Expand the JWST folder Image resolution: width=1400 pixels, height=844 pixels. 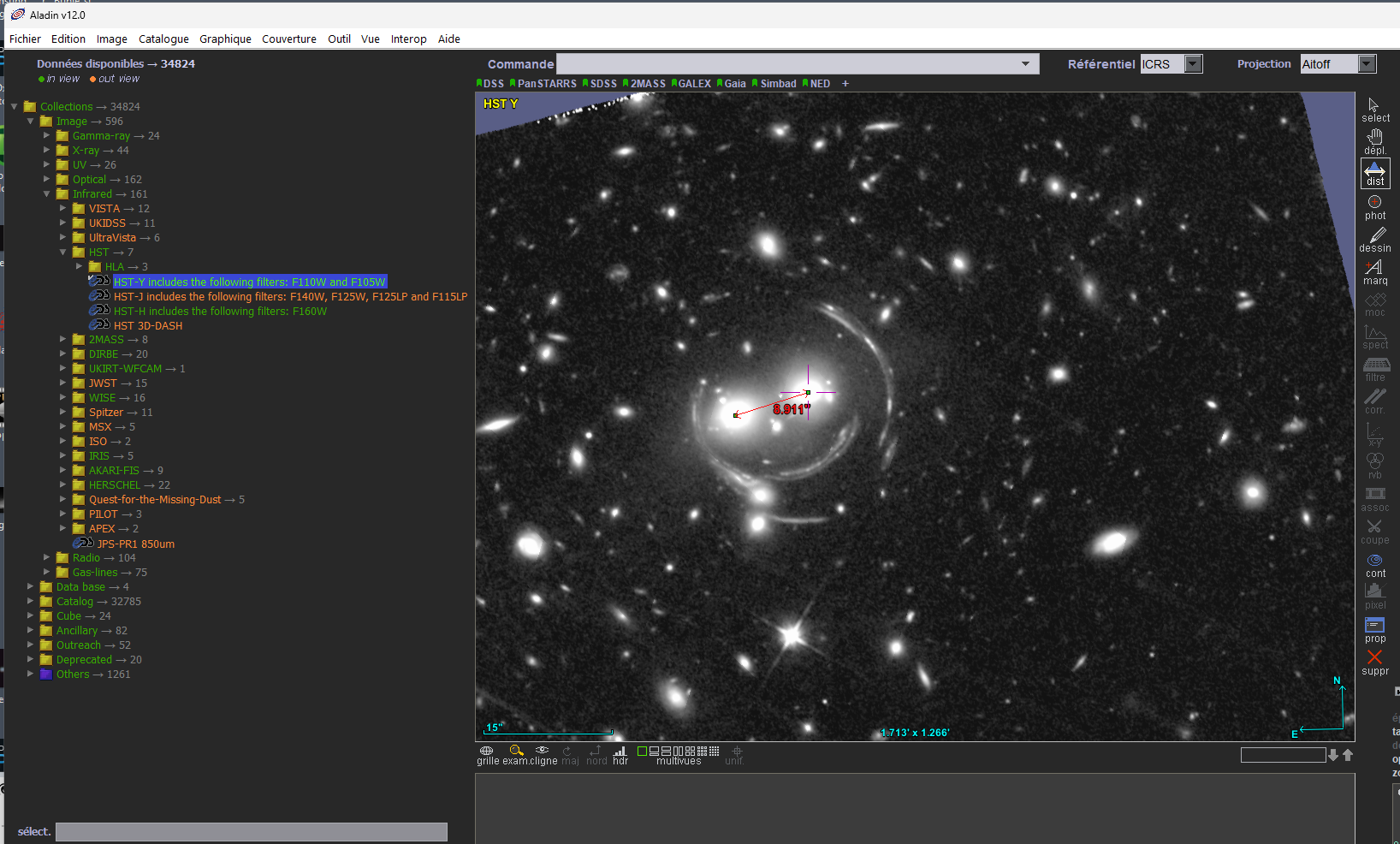point(63,383)
